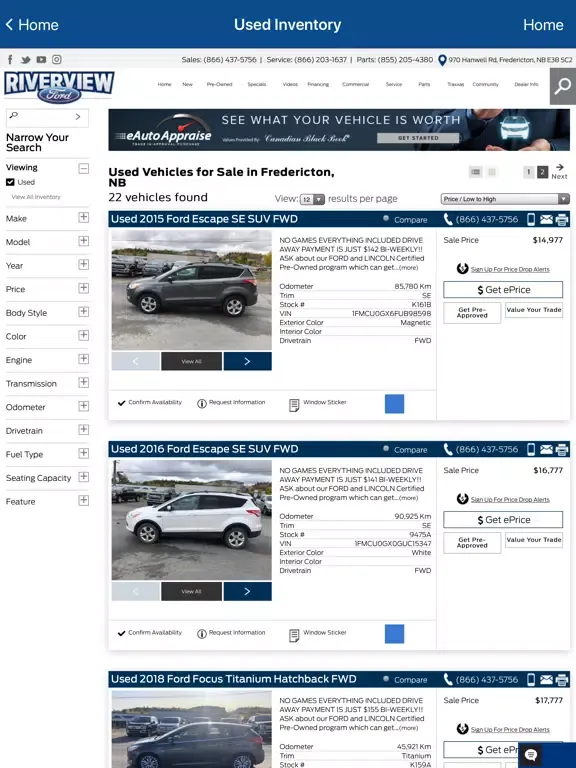This screenshot has height=768, width=576.
Task: Confirm Availability for 2016 Escape
Action: click(x=150, y=633)
